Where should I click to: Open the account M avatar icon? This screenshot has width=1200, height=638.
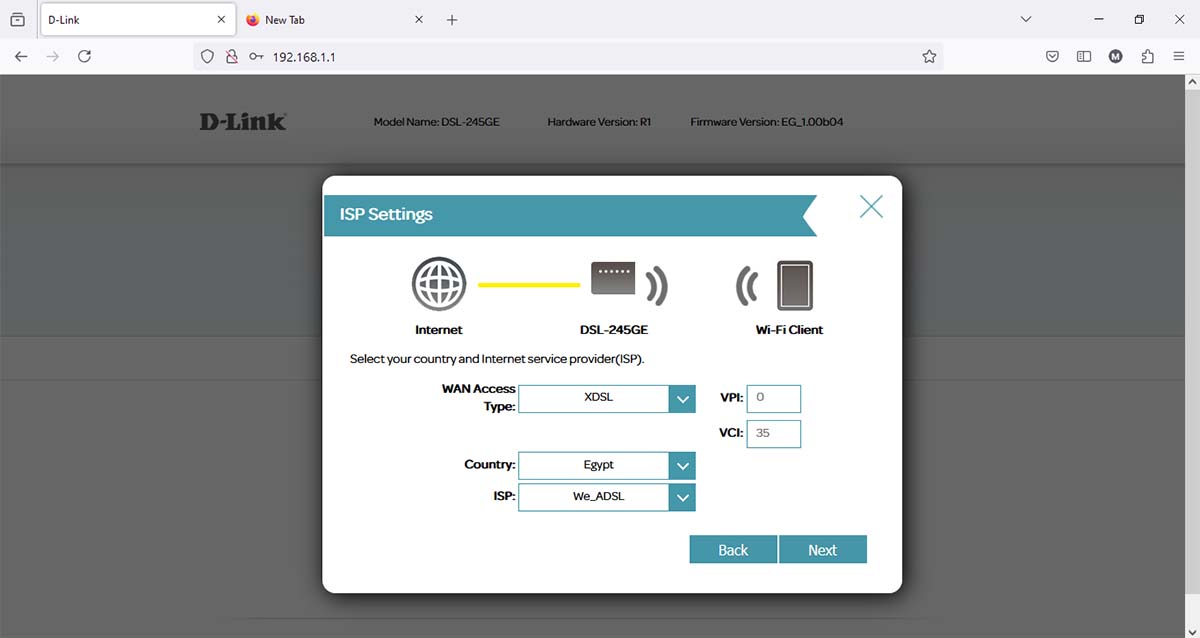(x=1116, y=57)
